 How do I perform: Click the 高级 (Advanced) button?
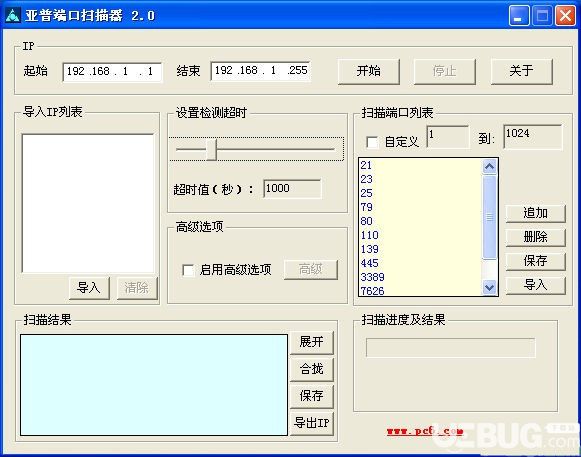point(311,269)
